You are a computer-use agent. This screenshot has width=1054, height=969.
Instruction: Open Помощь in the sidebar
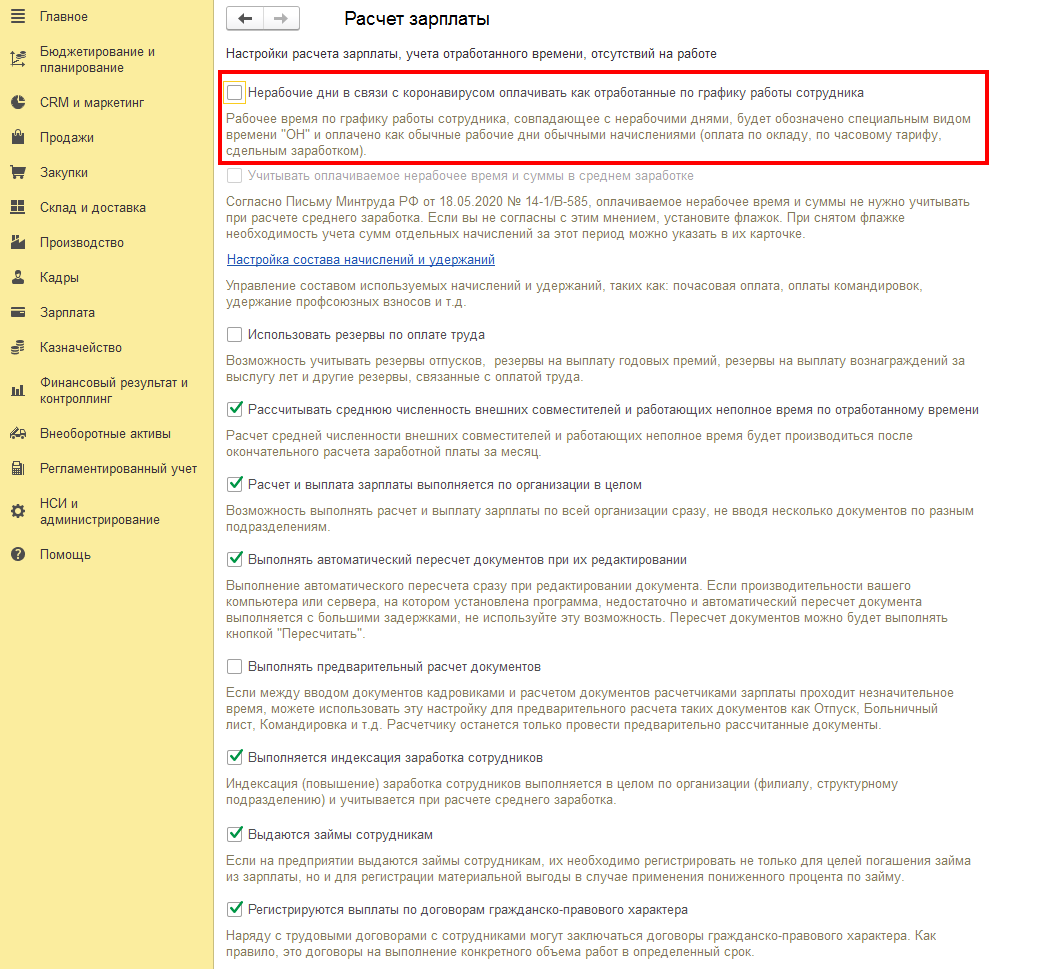[x=65, y=554]
